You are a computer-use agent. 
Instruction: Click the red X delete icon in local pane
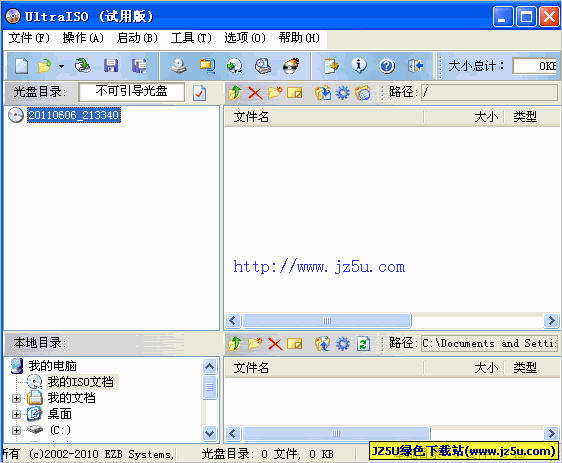(275, 344)
